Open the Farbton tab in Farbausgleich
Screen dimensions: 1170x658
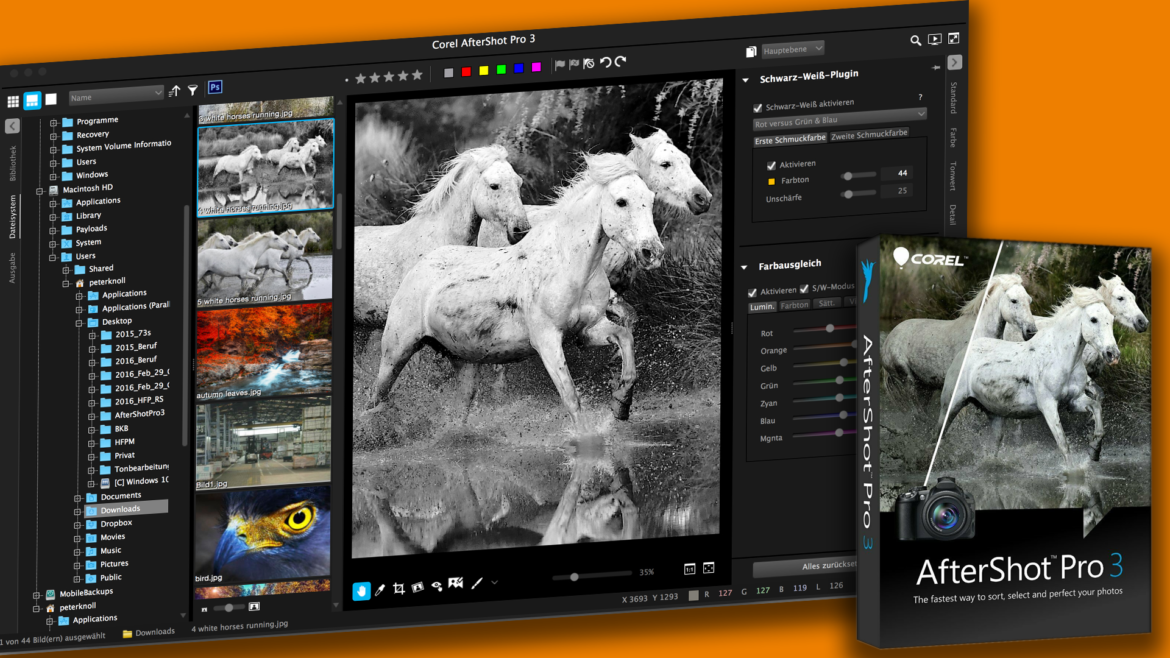click(794, 304)
